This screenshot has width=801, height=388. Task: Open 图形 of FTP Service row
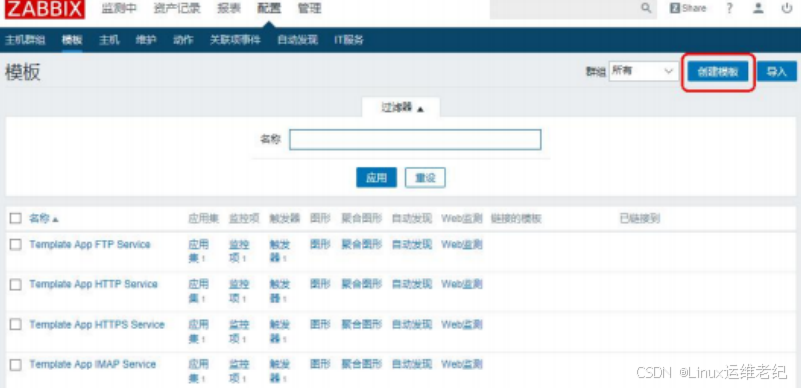pos(320,245)
